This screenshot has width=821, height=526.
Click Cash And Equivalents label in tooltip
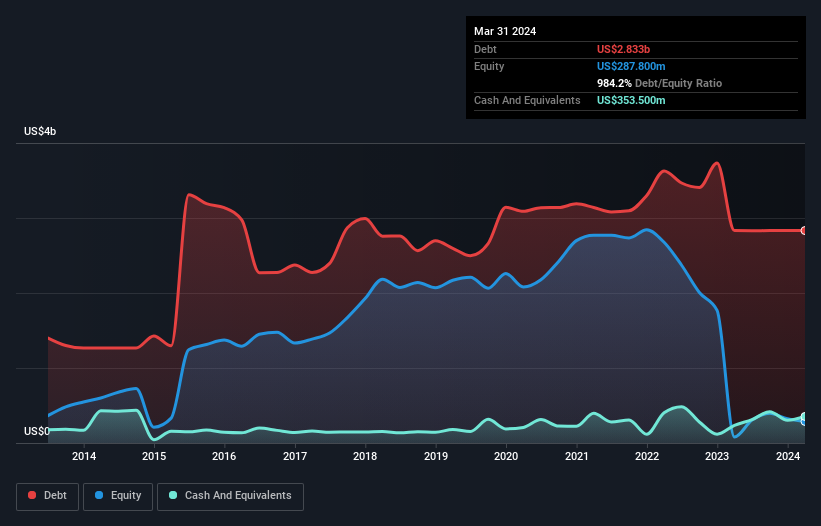point(527,100)
